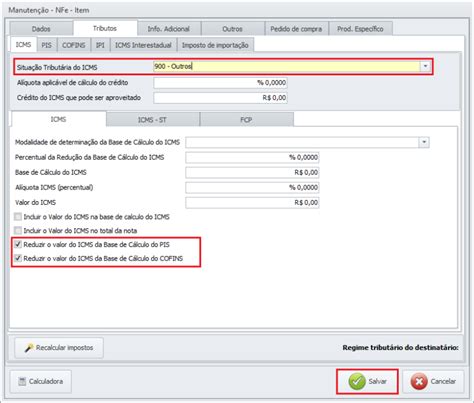Check Incluir ICMS na base de calculo

(18, 217)
